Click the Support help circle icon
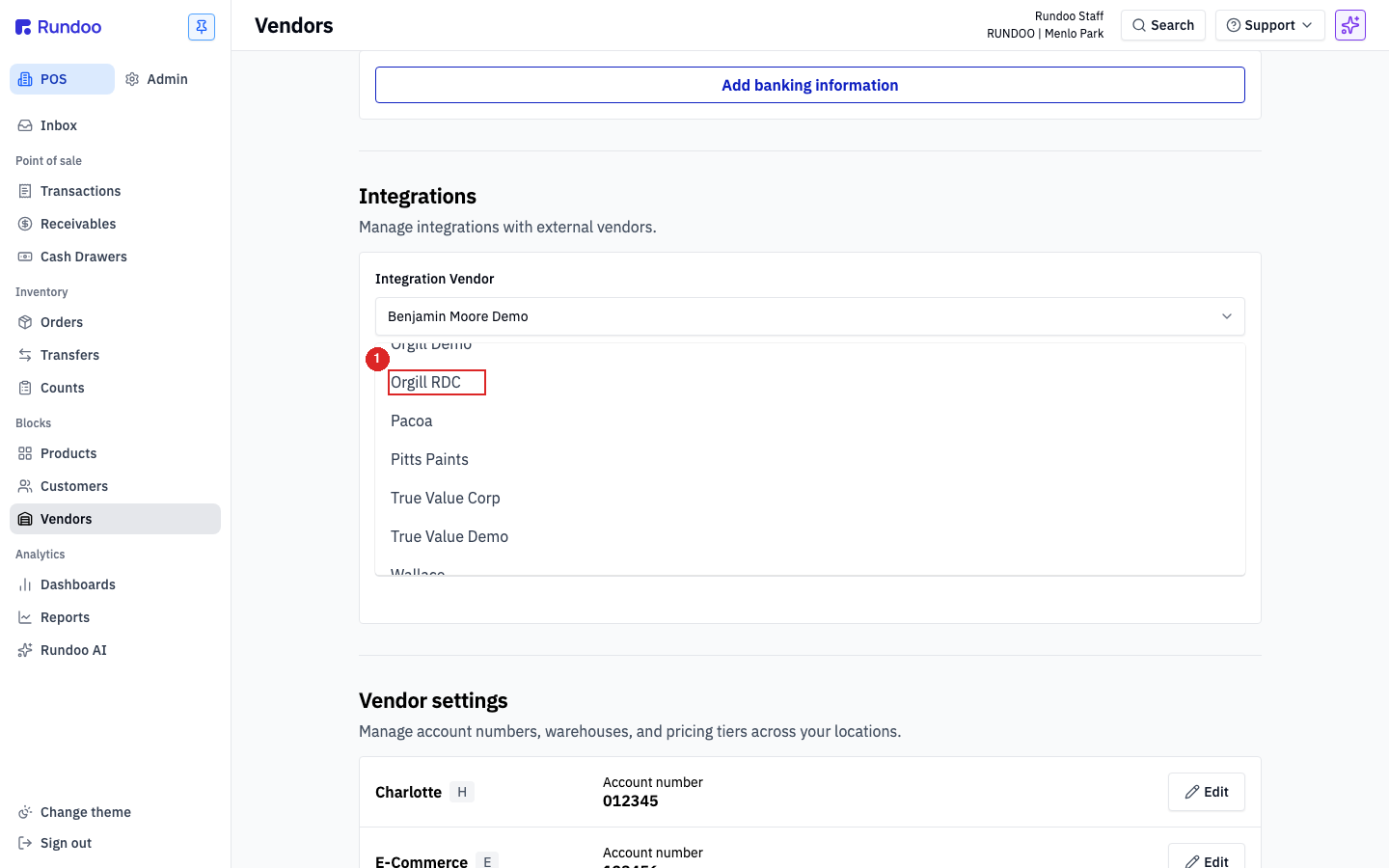The width and height of the screenshot is (1389, 868). pyautogui.click(x=1234, y=25)
